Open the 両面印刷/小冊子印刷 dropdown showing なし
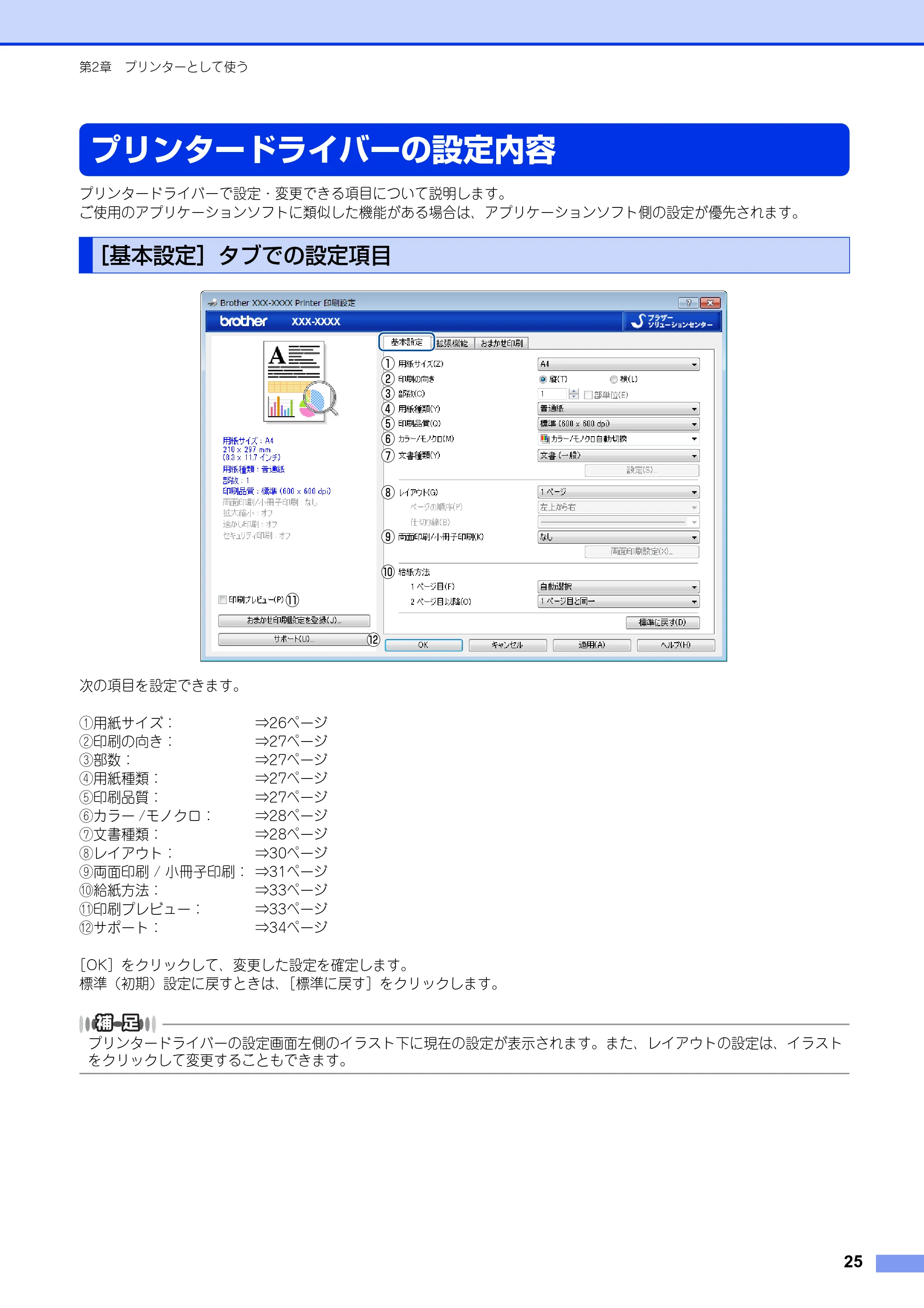 [619, 537]
